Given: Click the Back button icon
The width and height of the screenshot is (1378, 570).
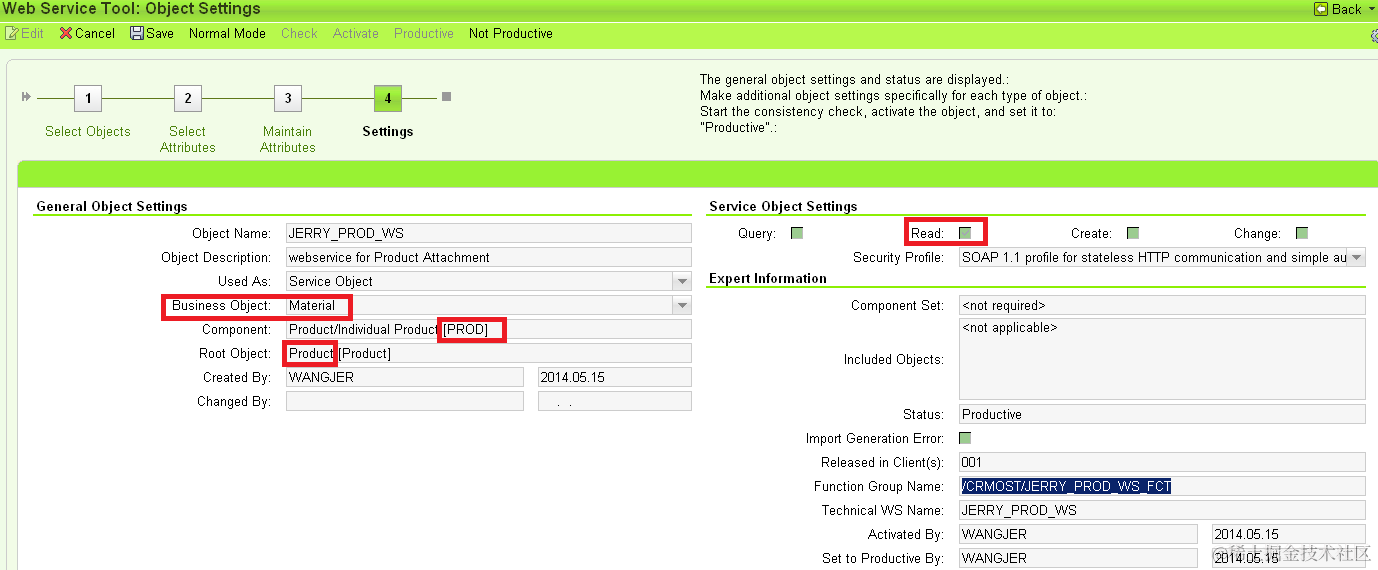Looking at the screenshot, I should [1320, 9].
